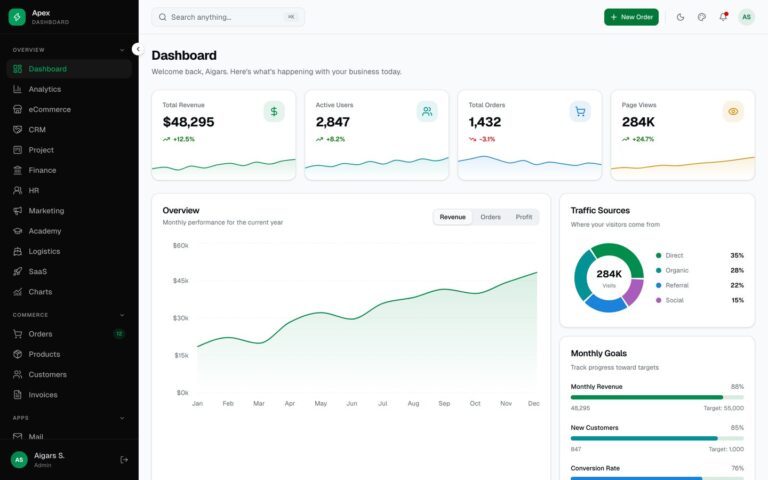Viewport: 768px width, 480px height.
Task: Open Dashboard in the sidebar
Action: point(69,69)
